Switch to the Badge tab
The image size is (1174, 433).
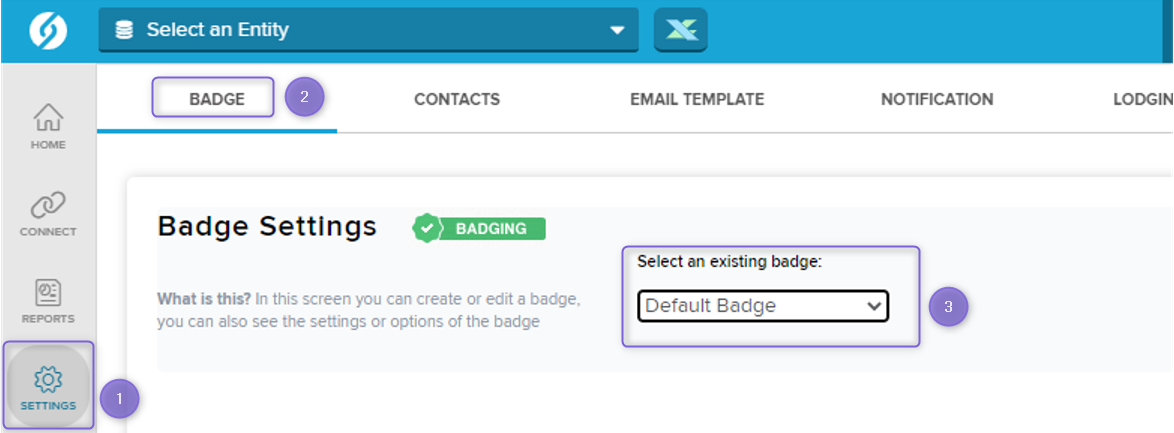tap(216, 99)
